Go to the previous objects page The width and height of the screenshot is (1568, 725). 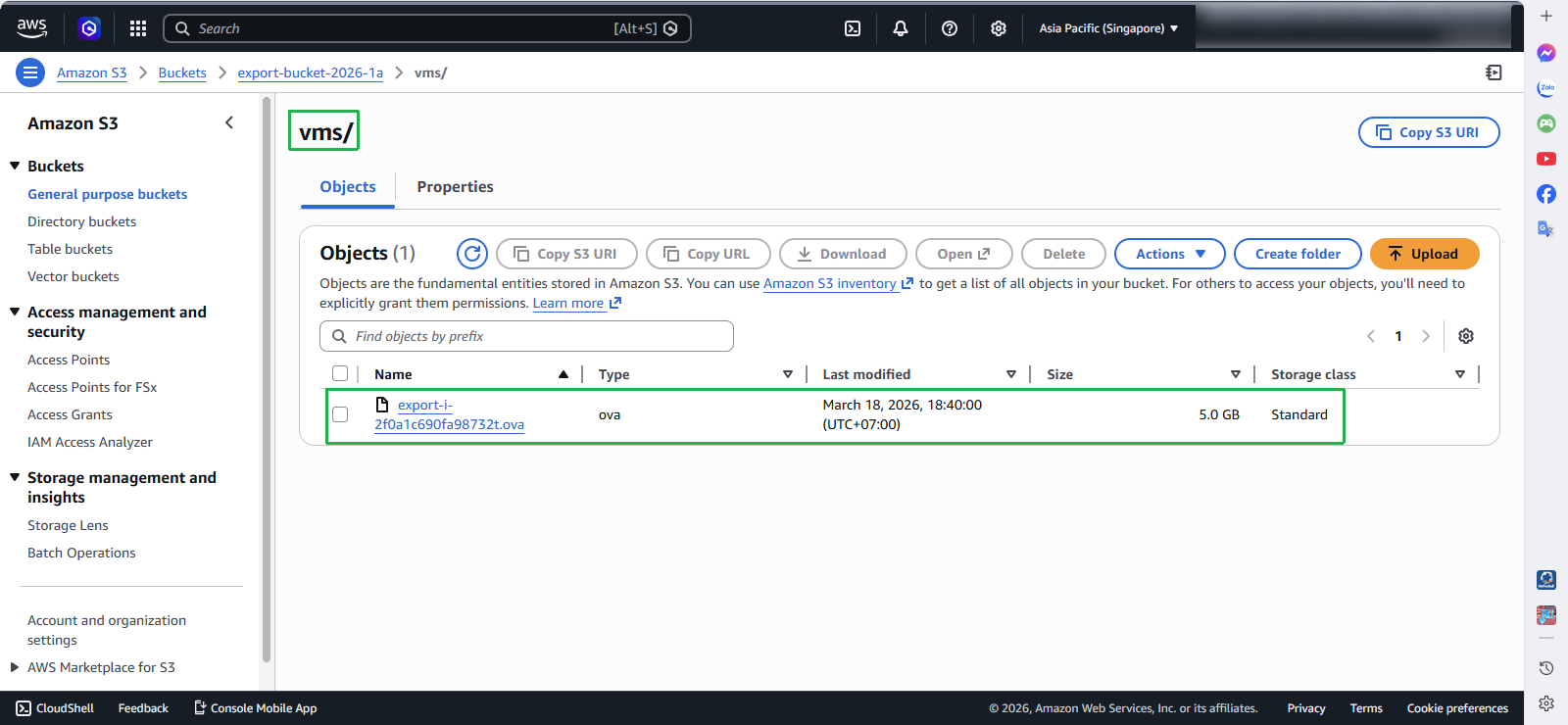tap(1371, 336)
